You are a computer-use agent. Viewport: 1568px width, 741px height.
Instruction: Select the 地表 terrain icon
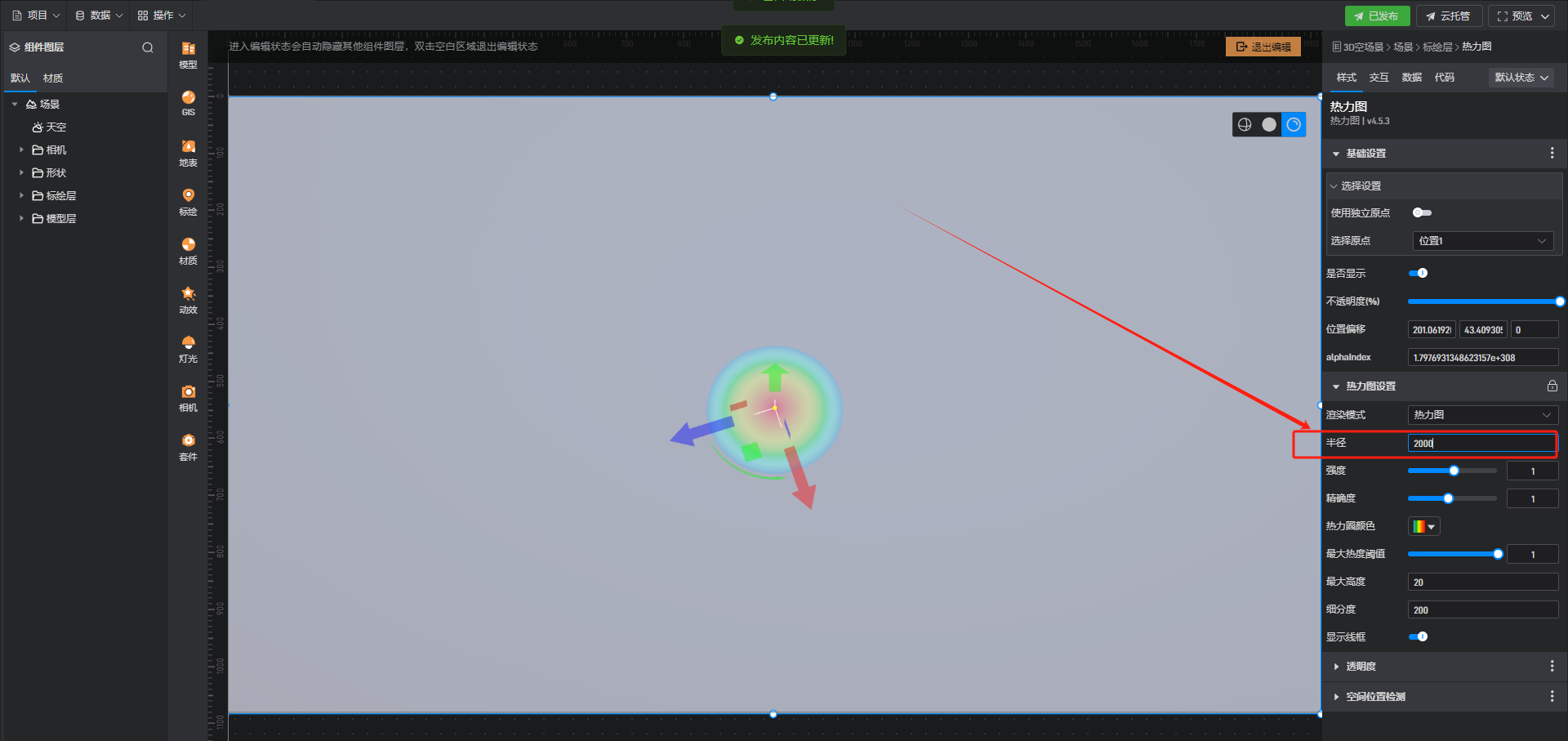[188, 153]
